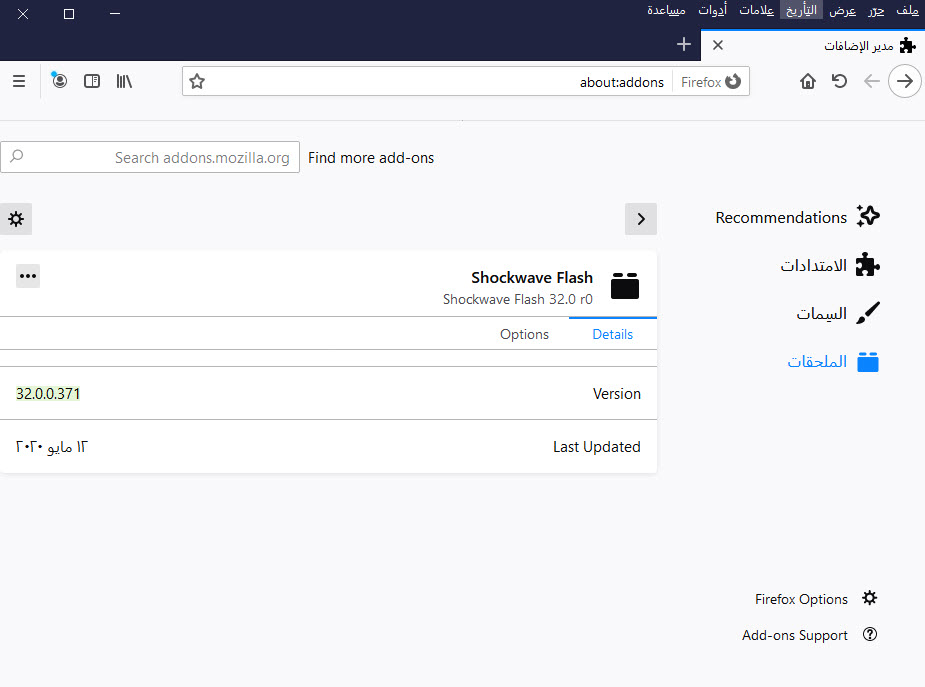
Task: Open the Library bookmarks icon
Action: 124,81
